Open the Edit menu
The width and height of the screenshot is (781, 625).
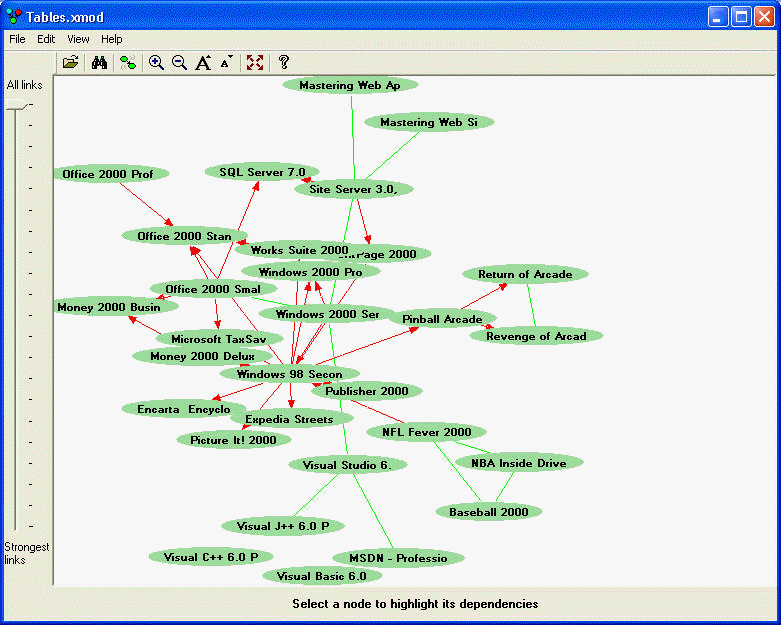46,39
